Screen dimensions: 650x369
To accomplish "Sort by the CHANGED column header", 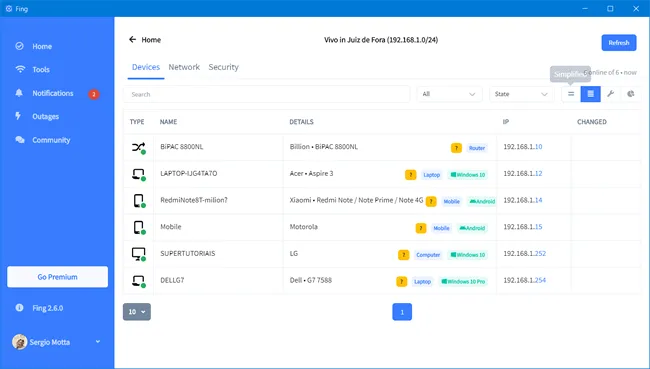I will point(592,122).
